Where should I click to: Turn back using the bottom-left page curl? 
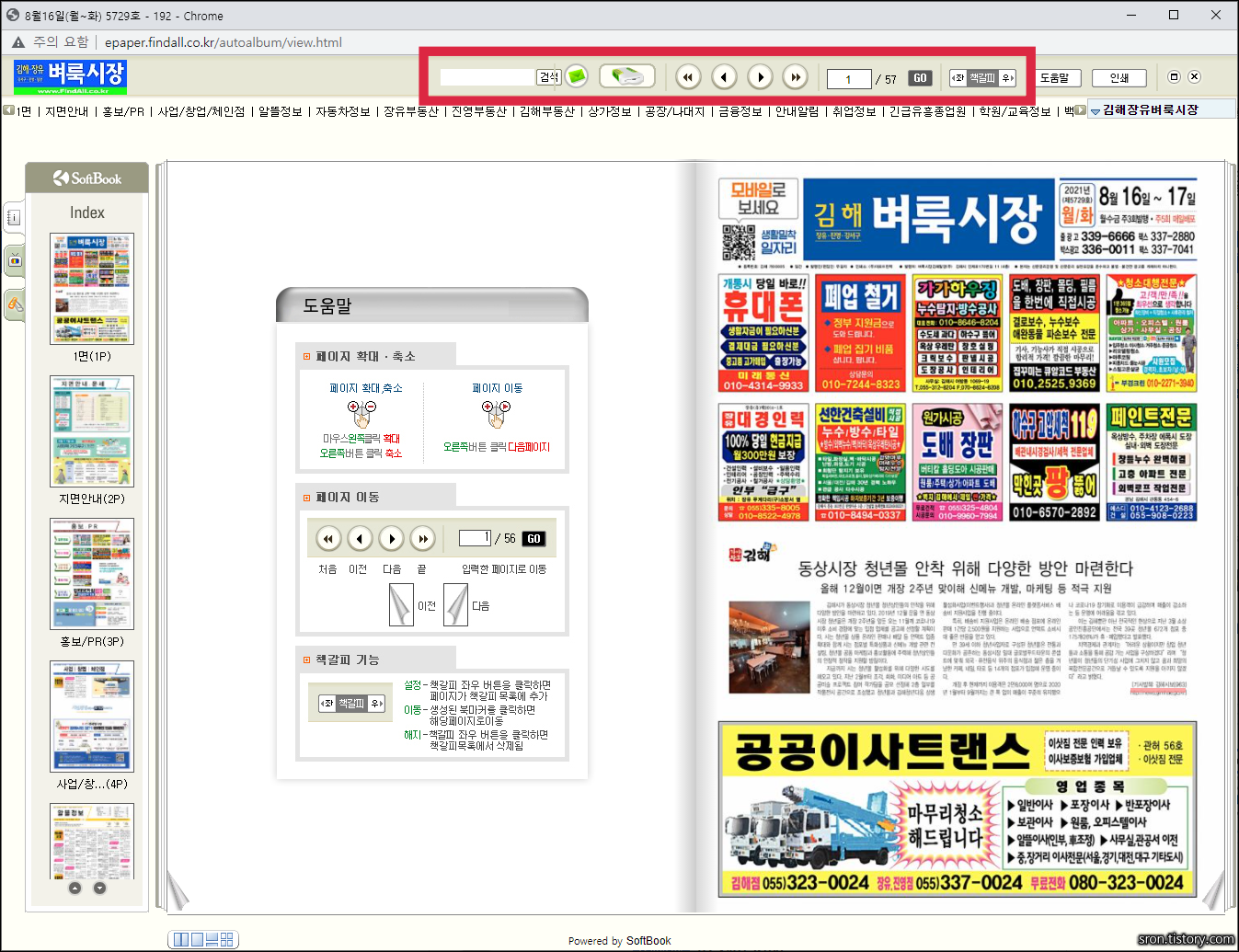coord(178,890)
